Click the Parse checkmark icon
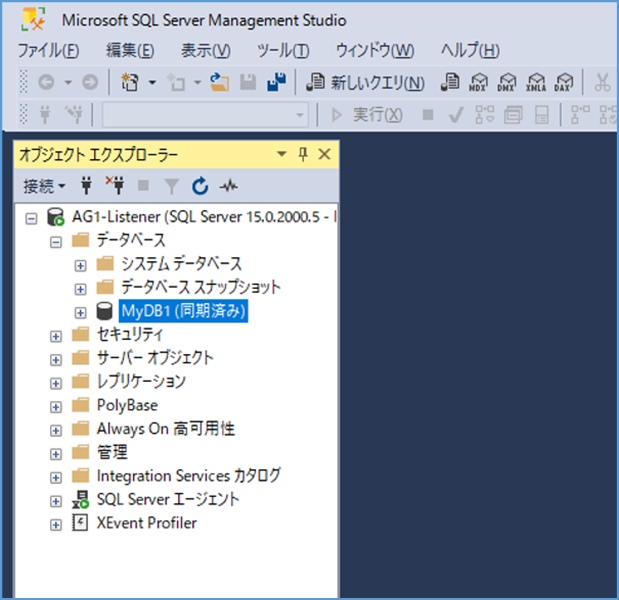Screen dimensions: 619x600 click(x=456, y=115)
